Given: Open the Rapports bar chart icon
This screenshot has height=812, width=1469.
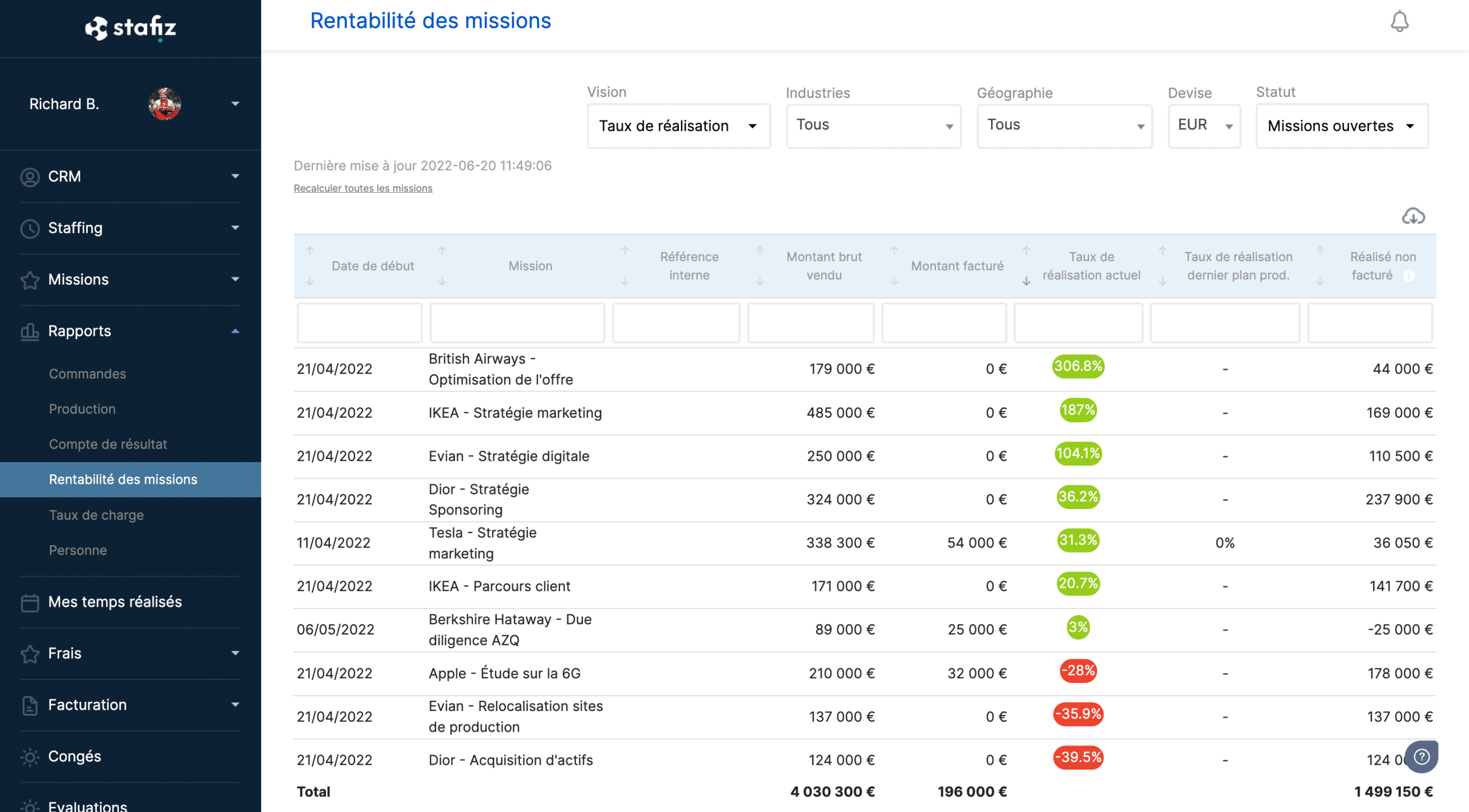Looking at the screenshot, I should click(x=30, y=331).
